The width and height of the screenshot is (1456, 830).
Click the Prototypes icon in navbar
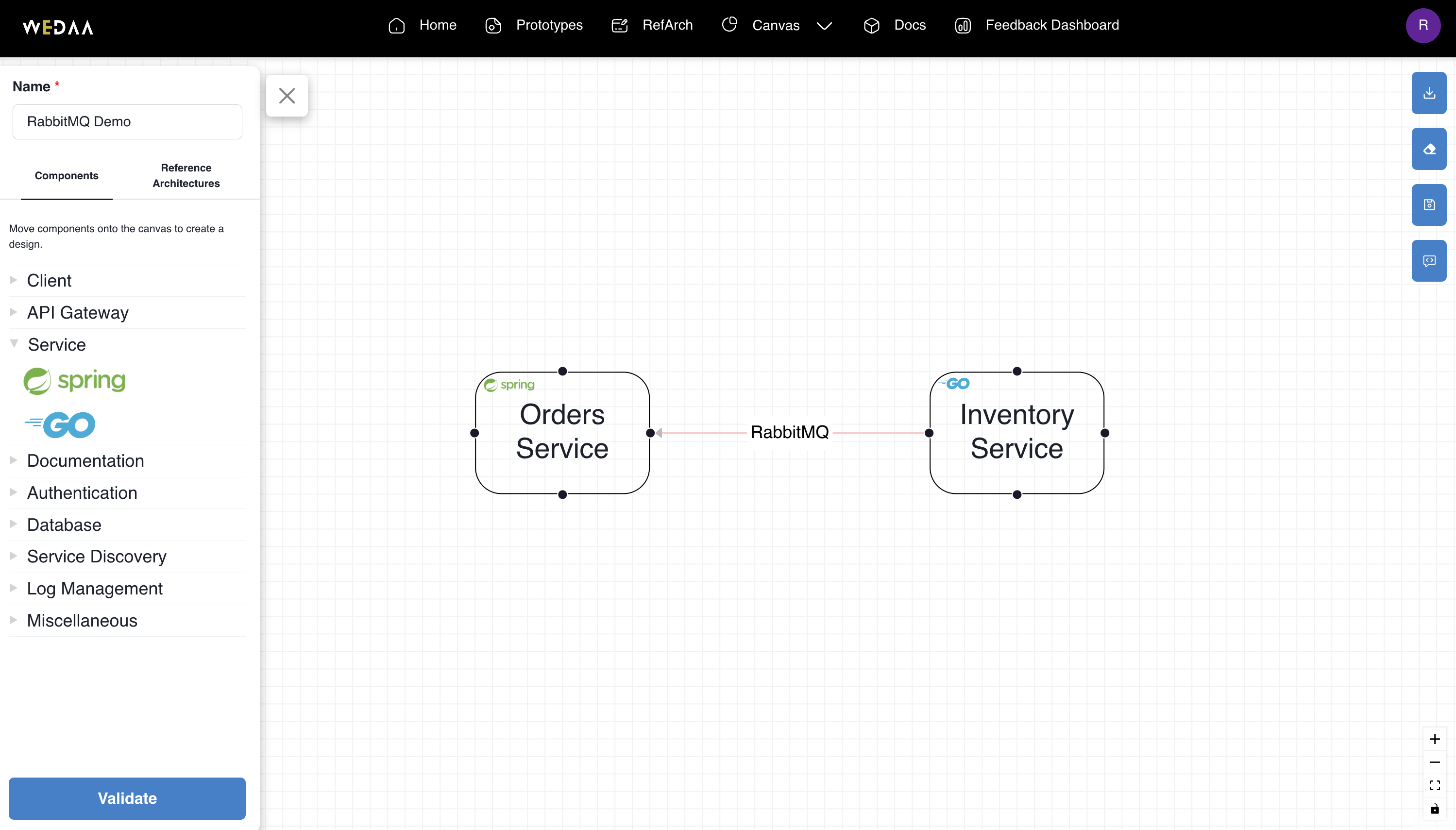pos(493,26)
